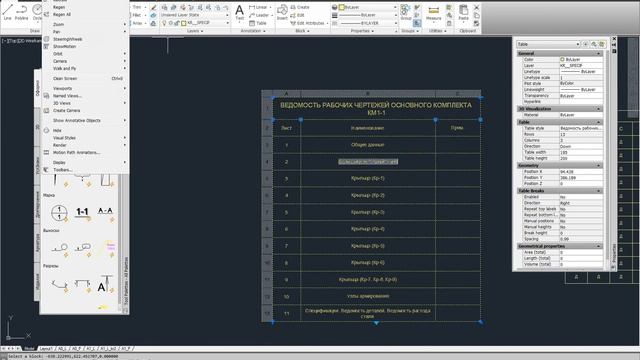Insert the rounded leader callout from palette
The image size is (640, 360).
tap(82, 248)
